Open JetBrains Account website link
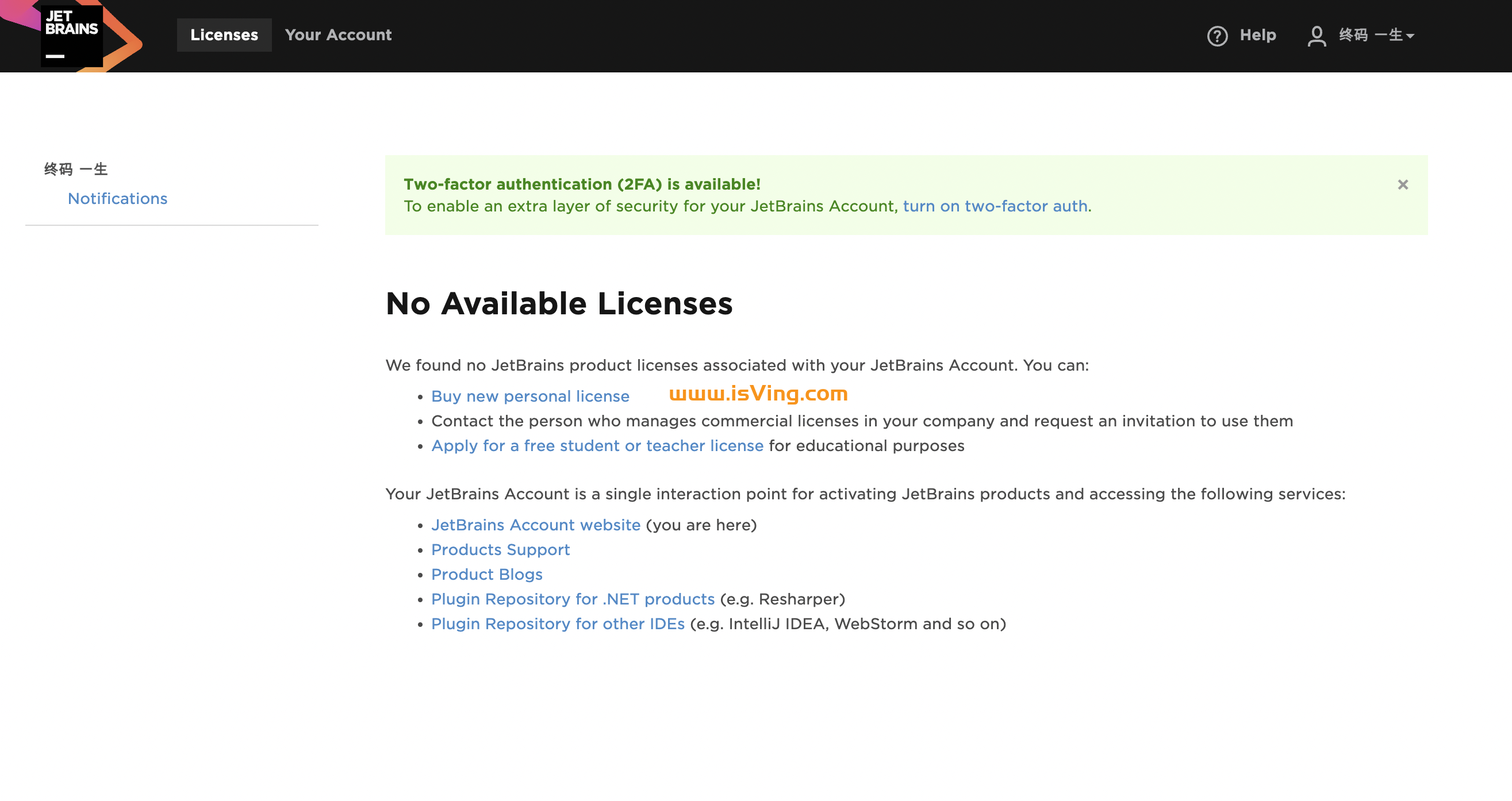 coord(535,525)
